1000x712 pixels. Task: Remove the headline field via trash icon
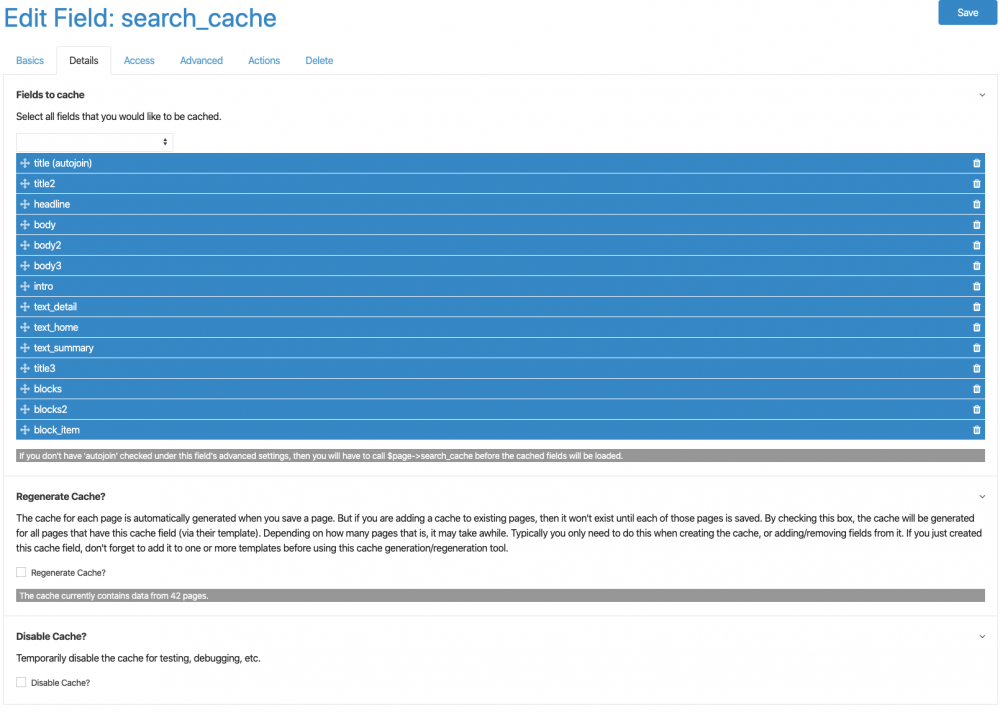(976, 205)
